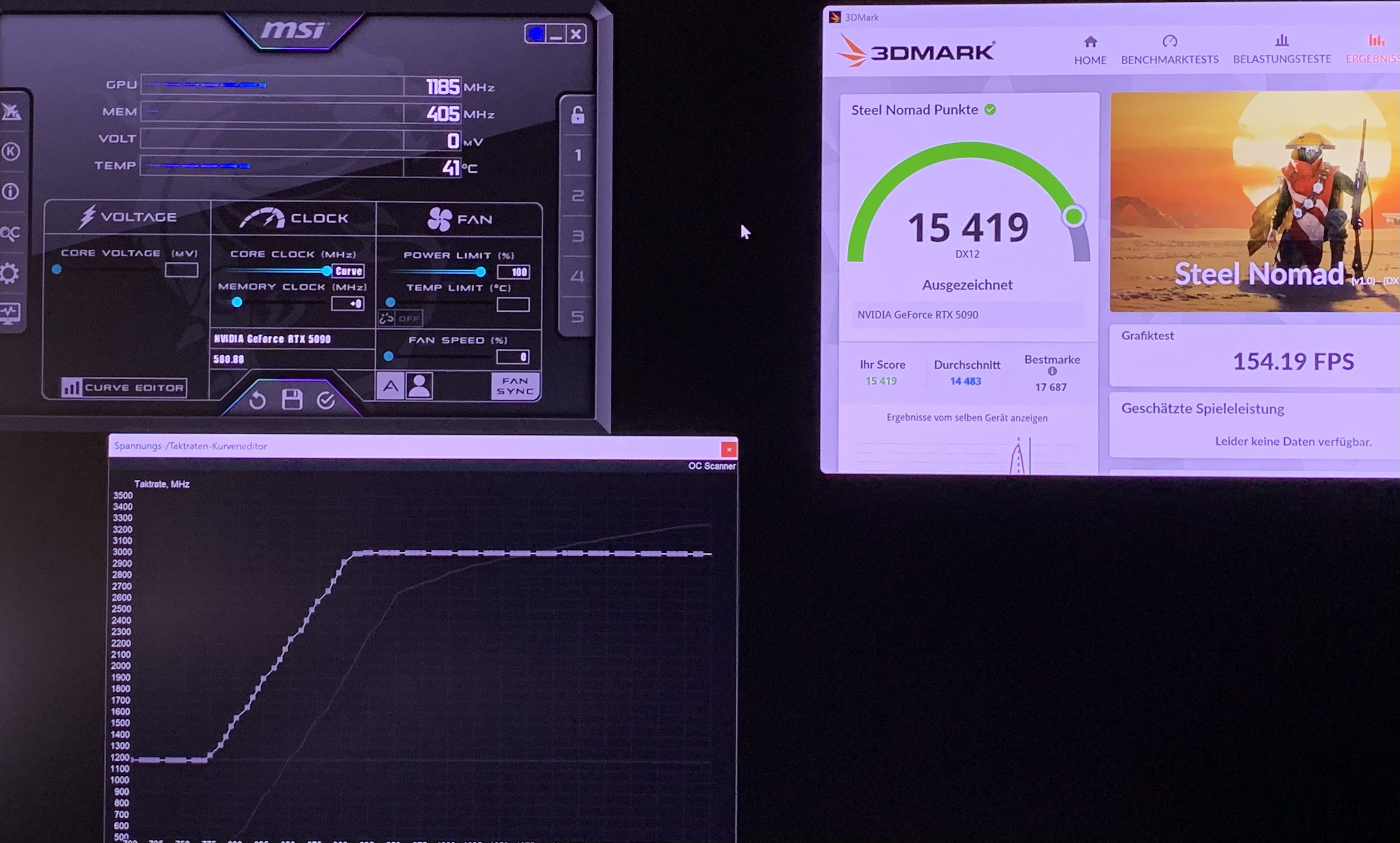
Task: Toggle user-defined fan control icon
Action: 420,386
